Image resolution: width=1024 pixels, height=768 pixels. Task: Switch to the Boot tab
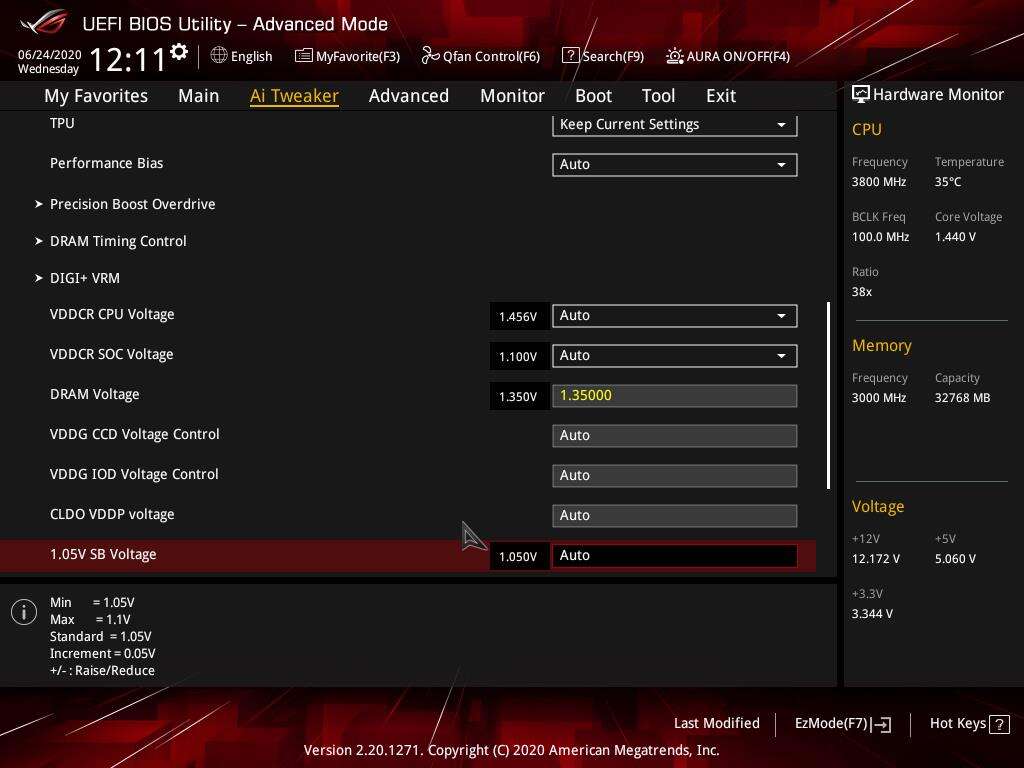coord(593,96)
